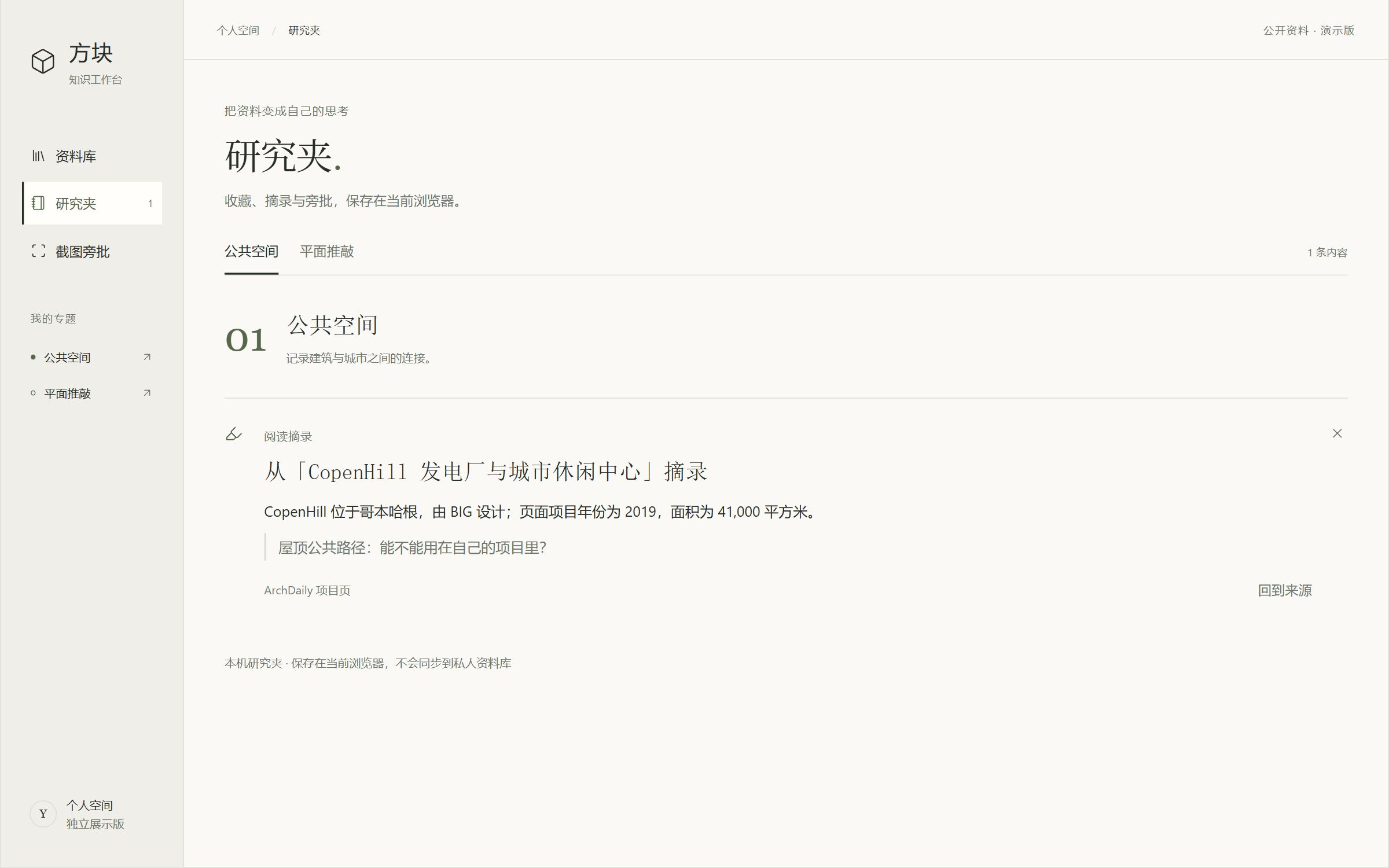Click 研究夹 in the breadcrumb
Viewport: 1389px width, 868px height.
304,31
